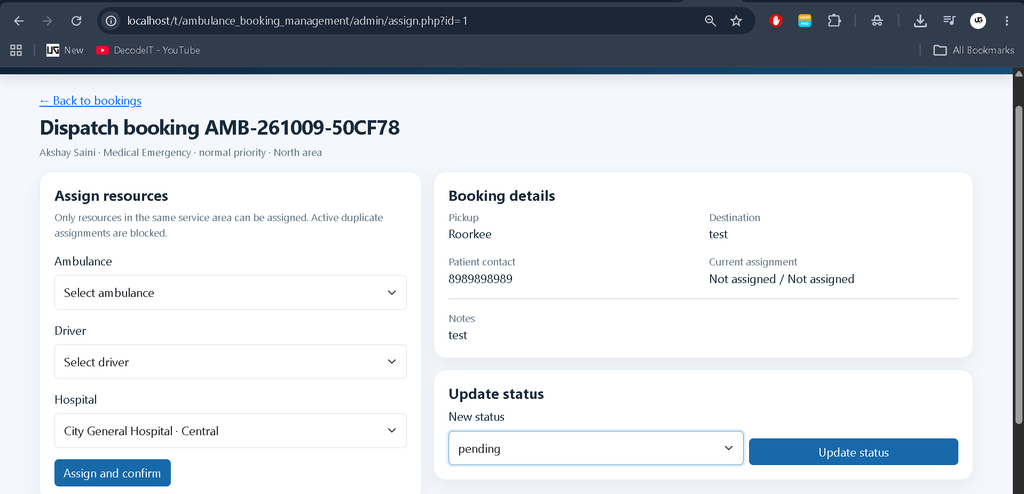Open the New bookmark
Image resolution: width=1024 pixels, height=494 pixels.
pyautogui.click(x=65, y=50)
